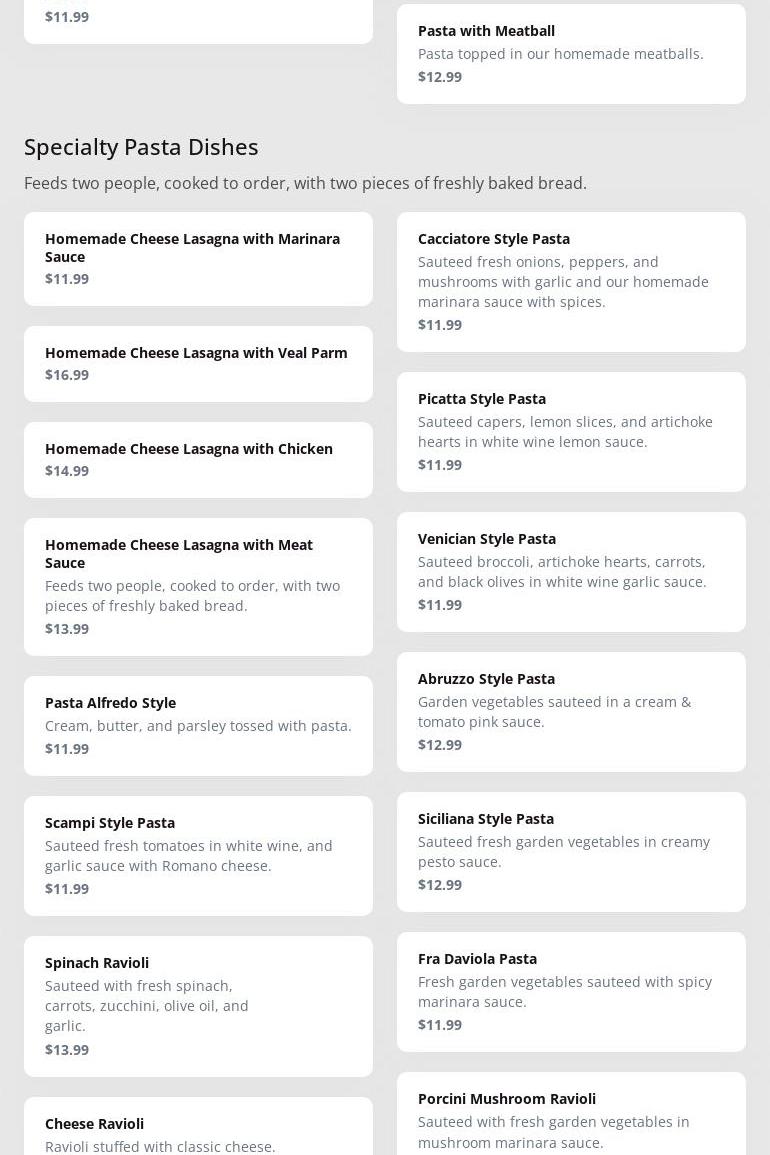770x1155 pixels.
Task: Open the Fra Daviola Pasta item
Action: [x=571, y=991]
